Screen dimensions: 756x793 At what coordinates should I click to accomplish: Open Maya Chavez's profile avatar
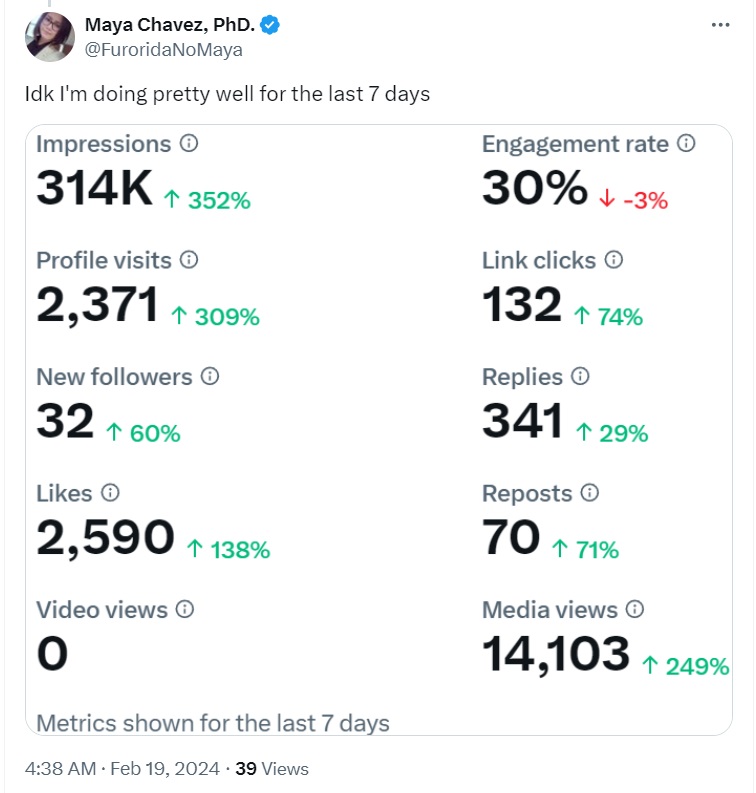click(50, 38)
